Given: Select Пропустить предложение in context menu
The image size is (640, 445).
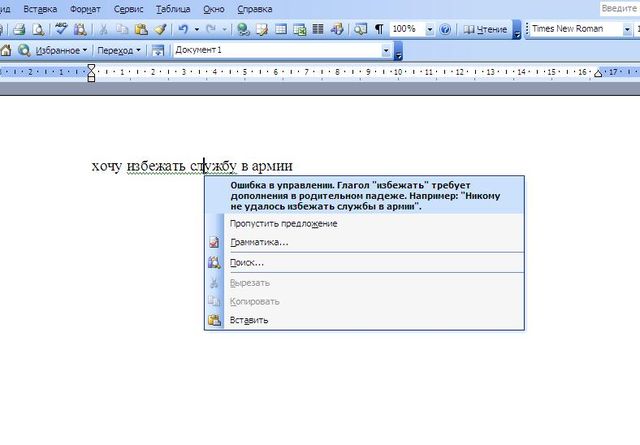Looking at the screenshot, I should (x=283, y=223).
